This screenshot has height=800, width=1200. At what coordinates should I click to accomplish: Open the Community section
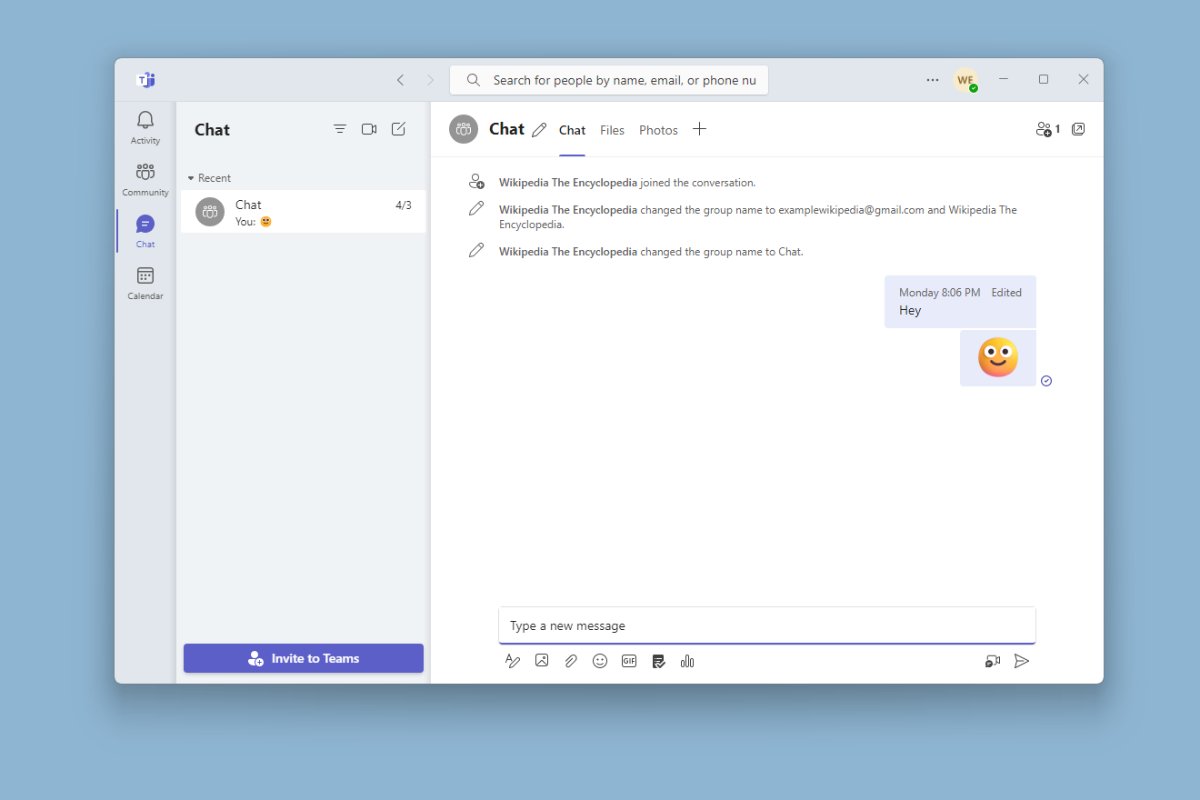click(145, 179)
